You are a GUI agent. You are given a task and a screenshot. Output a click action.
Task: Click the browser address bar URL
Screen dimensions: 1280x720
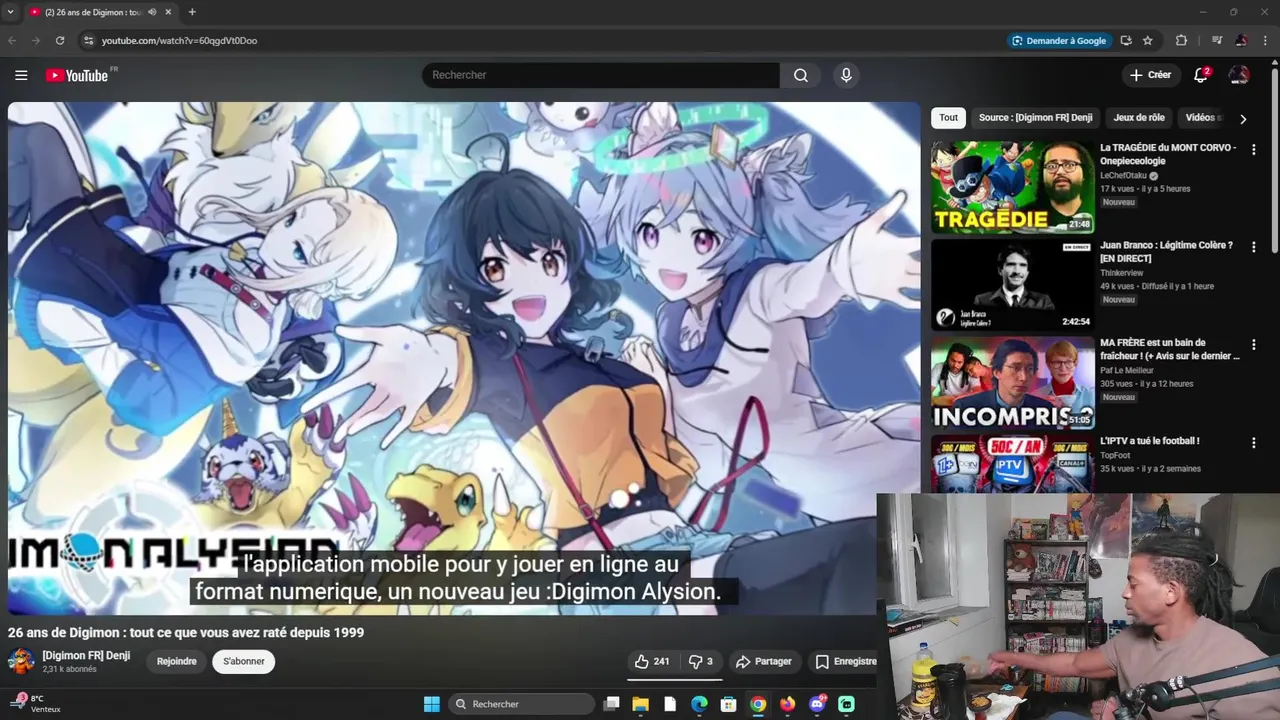click(179, 41)
